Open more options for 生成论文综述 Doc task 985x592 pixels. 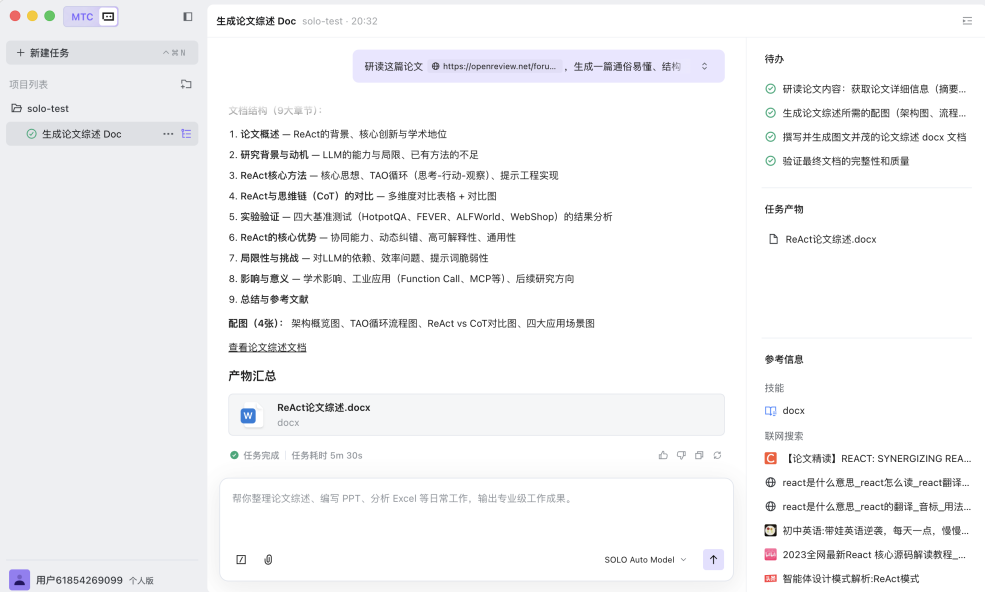pyautogui.click(x=168, y=134)
